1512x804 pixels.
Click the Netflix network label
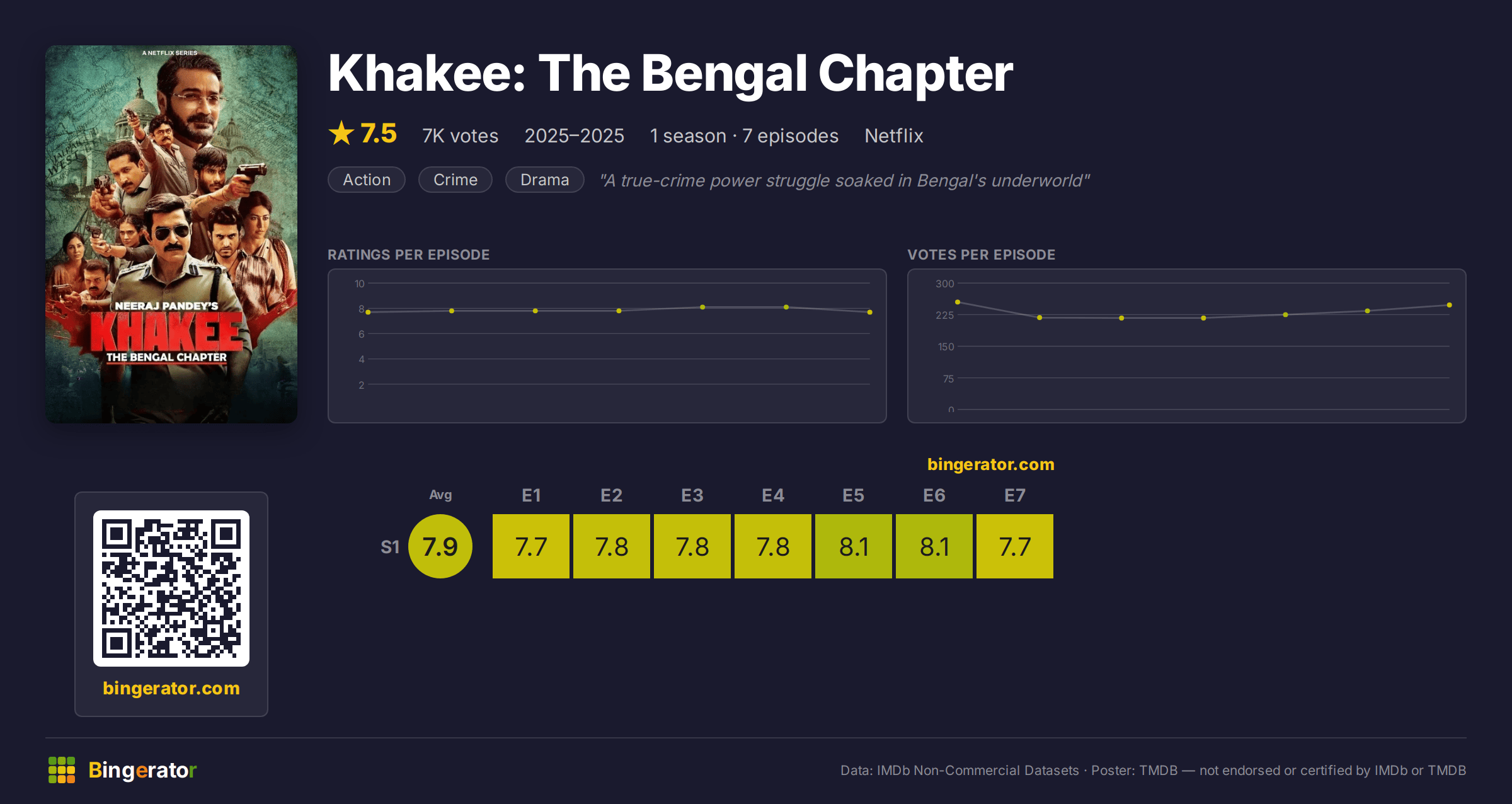[x=893, y=135]
